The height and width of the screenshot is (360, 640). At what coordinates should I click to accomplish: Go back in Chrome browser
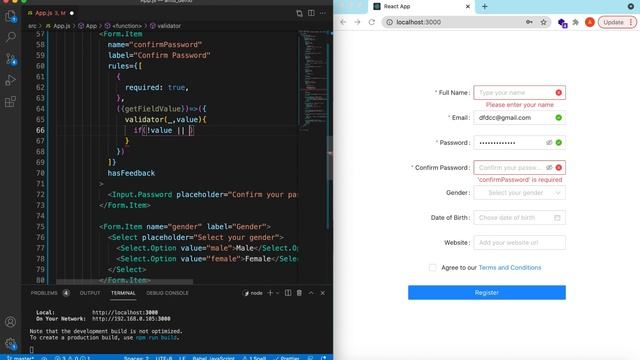pyautogui.click(x=343, y=22)
